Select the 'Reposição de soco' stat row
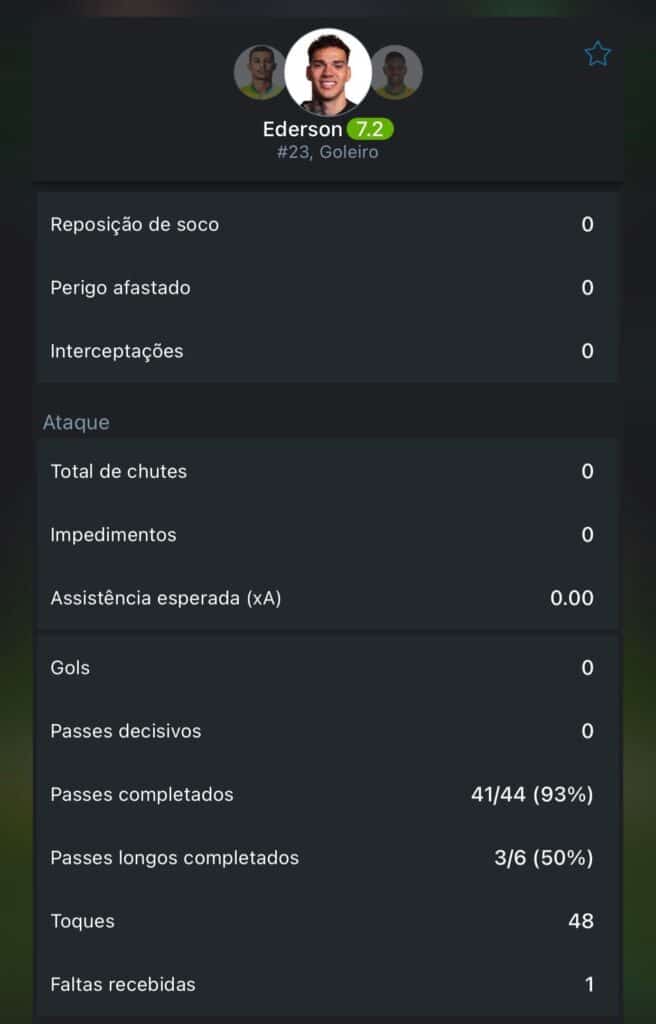 coord(328,224)
